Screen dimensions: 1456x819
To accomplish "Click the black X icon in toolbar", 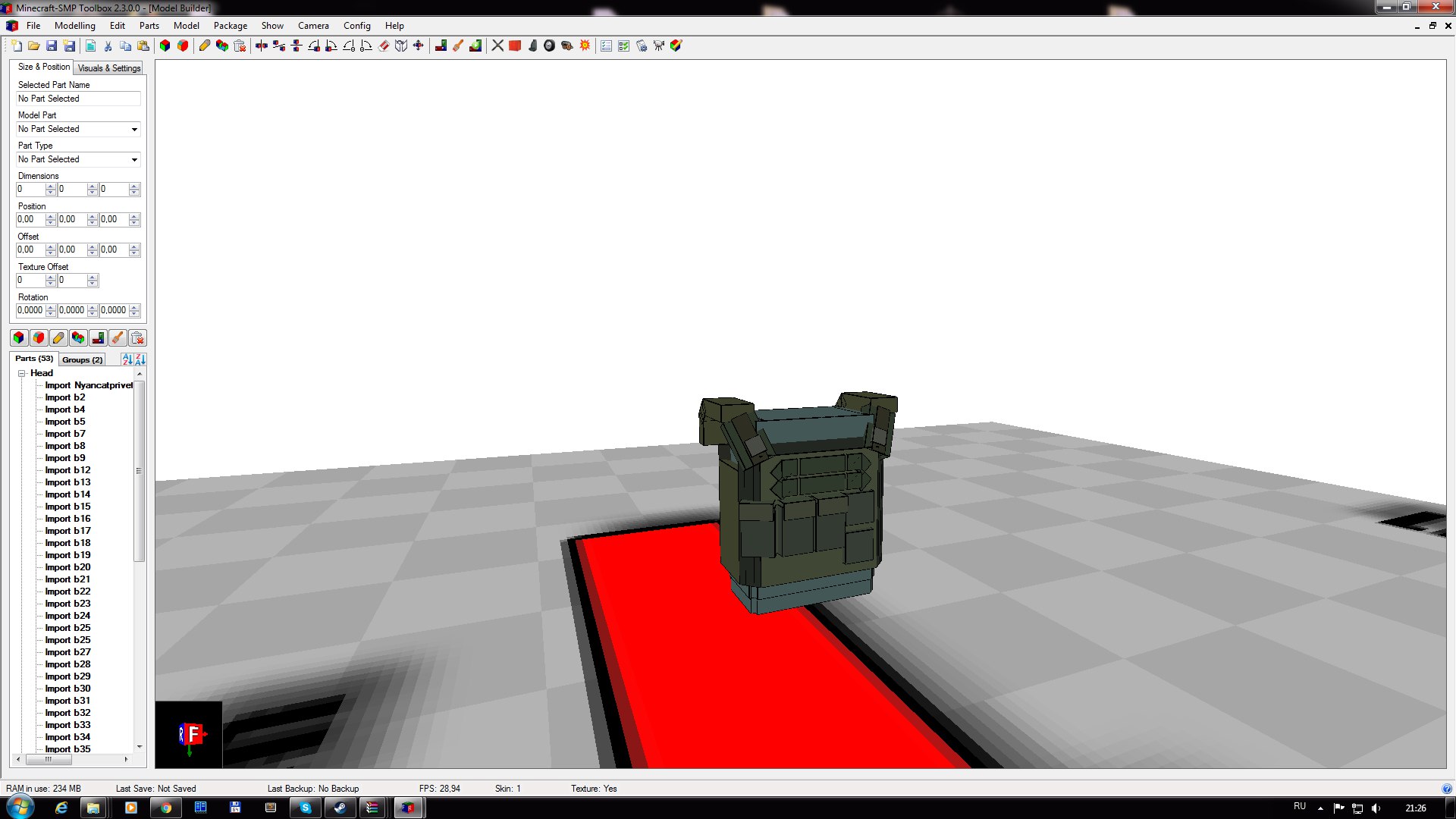I will 497,46.
